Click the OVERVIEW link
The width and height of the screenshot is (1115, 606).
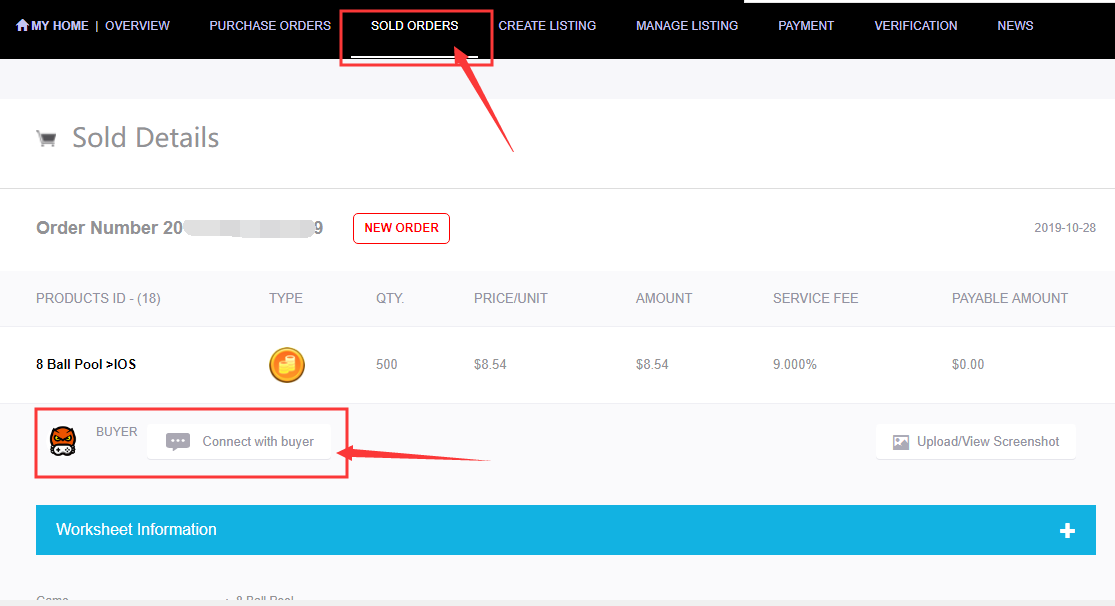click(x=137, y=26)
